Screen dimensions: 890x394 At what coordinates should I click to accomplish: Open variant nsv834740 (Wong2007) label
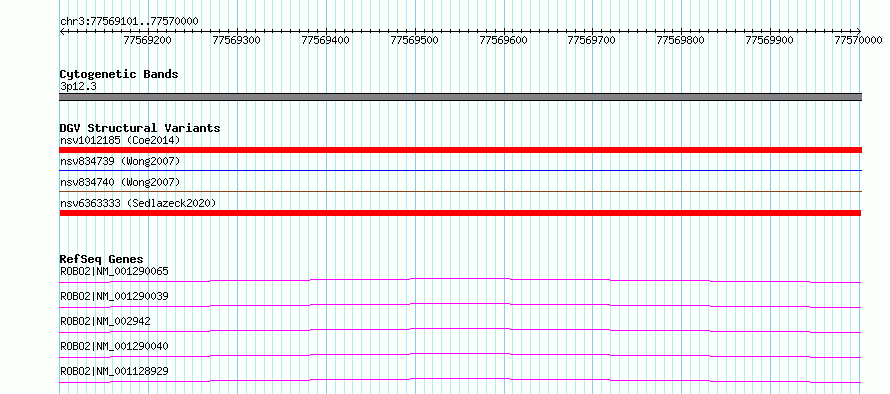[x=120, y=182]
